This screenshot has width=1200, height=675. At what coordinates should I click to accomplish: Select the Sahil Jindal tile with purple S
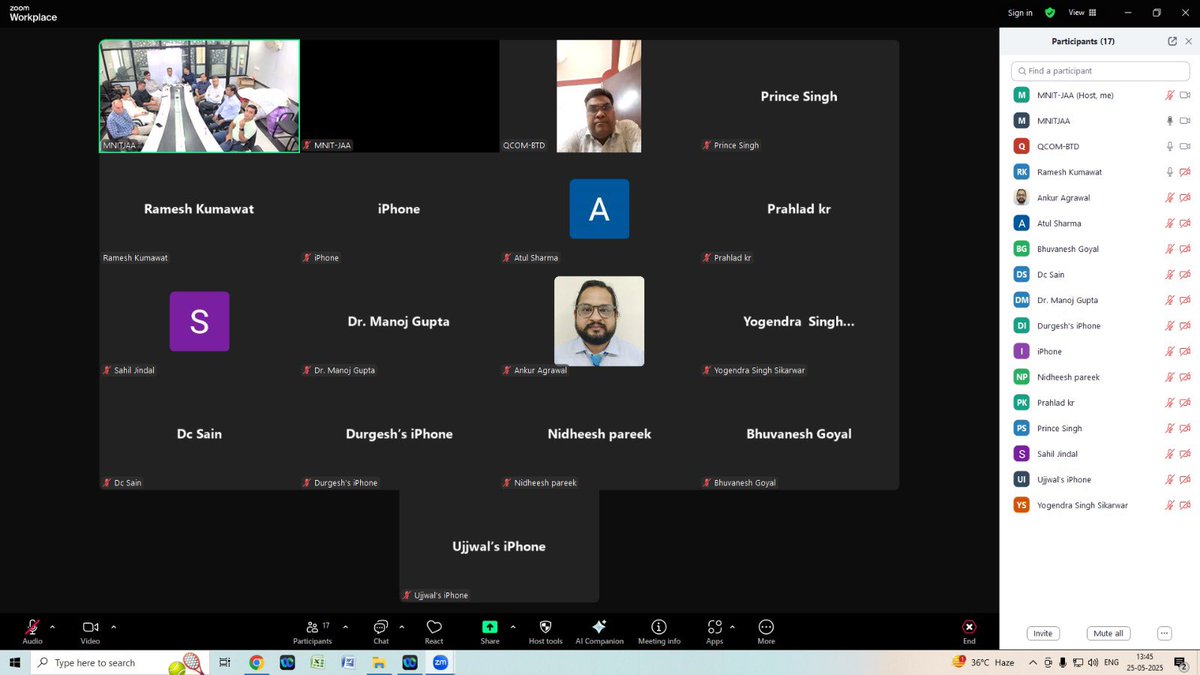pos(199,321)
